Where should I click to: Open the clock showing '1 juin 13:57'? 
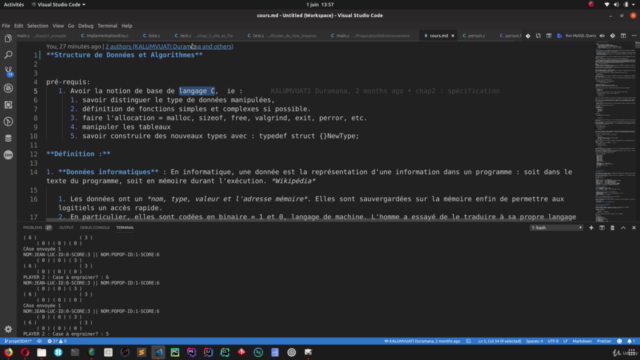tap(320, 4)
